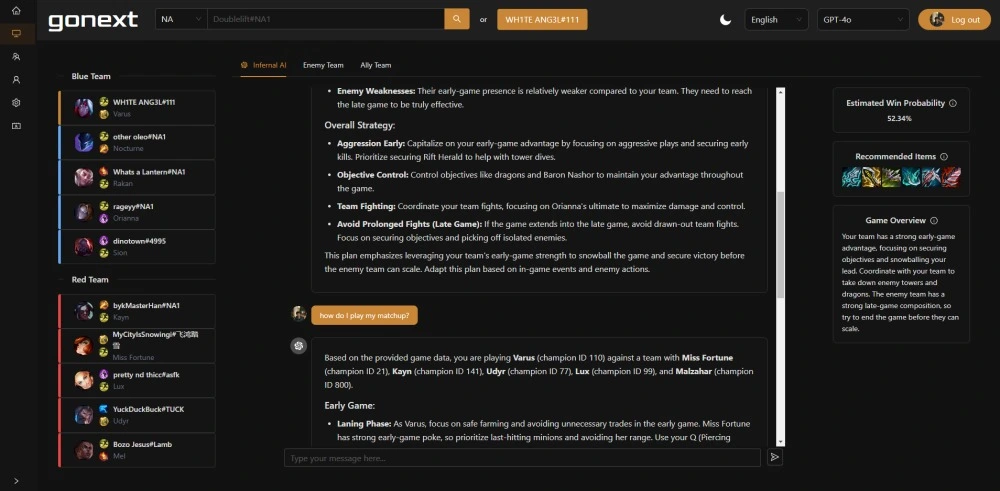Click the fifth recommended item icon

(x=931, y=177)
